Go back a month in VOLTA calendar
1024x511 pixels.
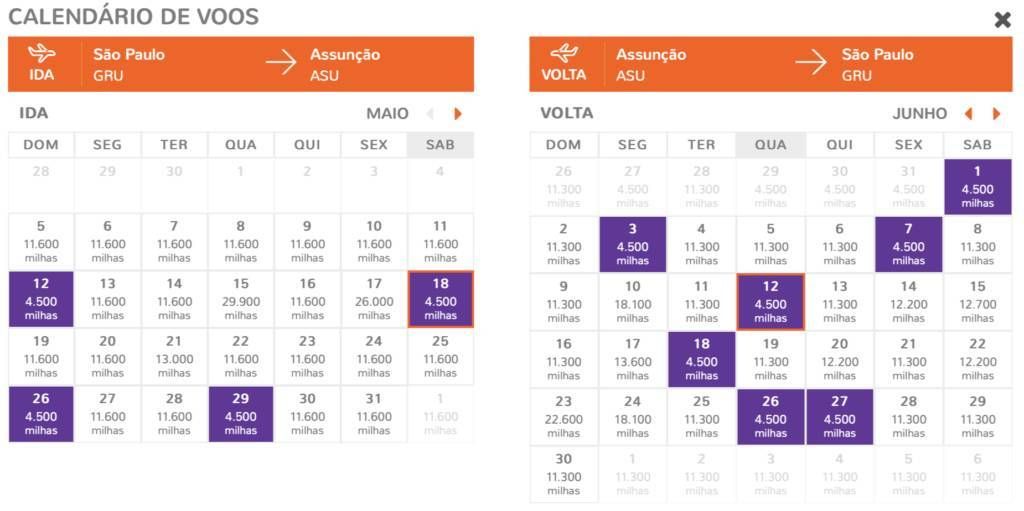click(968, 114)
